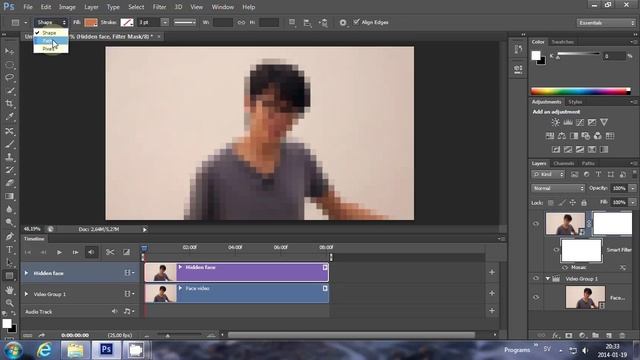The height and width of the screenshot is (360, 640).
Task: Switch to the Channels tab
Action: 564,163
